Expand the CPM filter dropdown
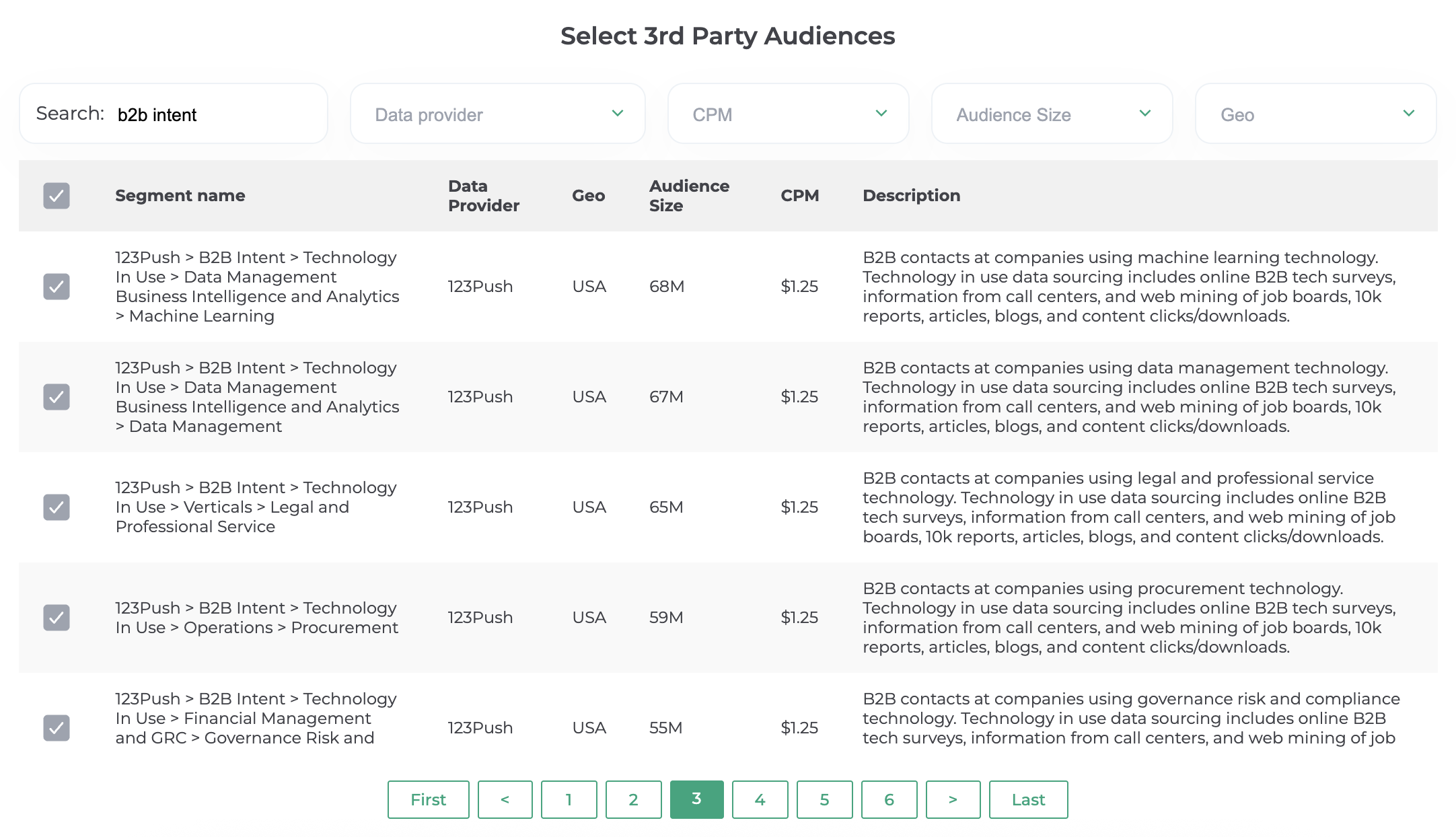Screen dimensions: 1456x837 788,114
